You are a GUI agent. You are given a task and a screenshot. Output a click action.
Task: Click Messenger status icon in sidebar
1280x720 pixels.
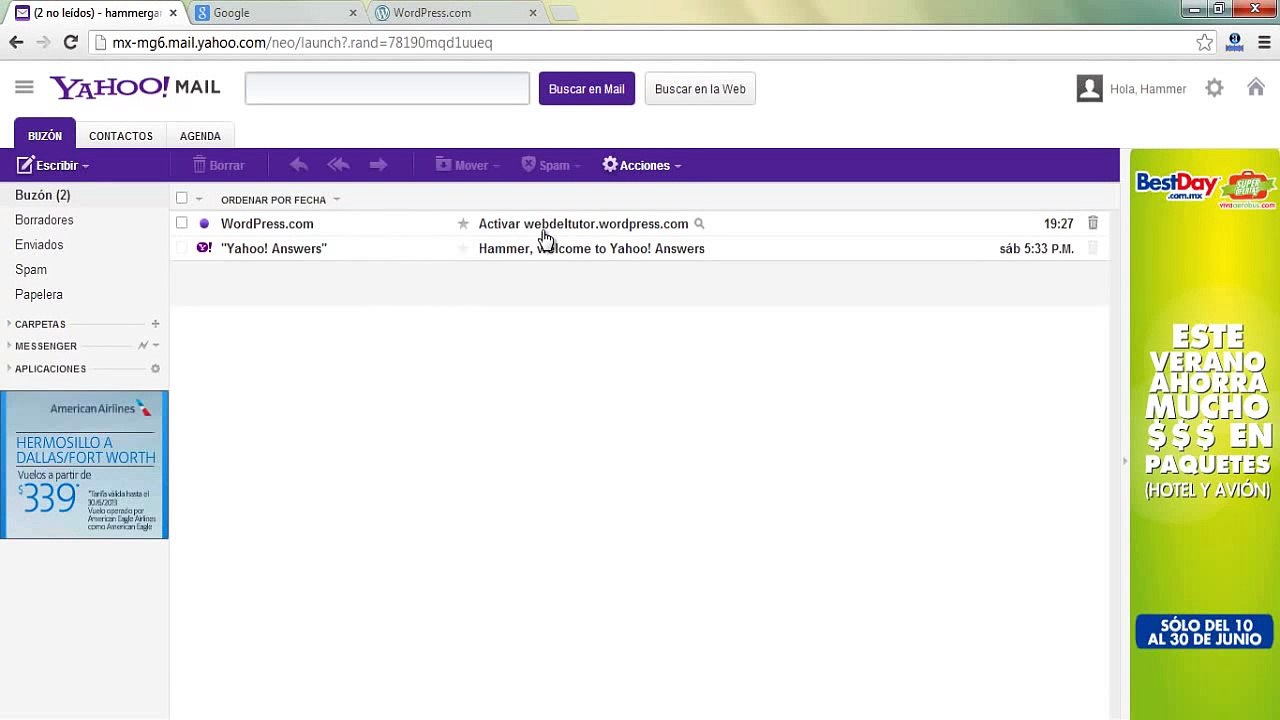pyautogui.click(x=143, y=346)
